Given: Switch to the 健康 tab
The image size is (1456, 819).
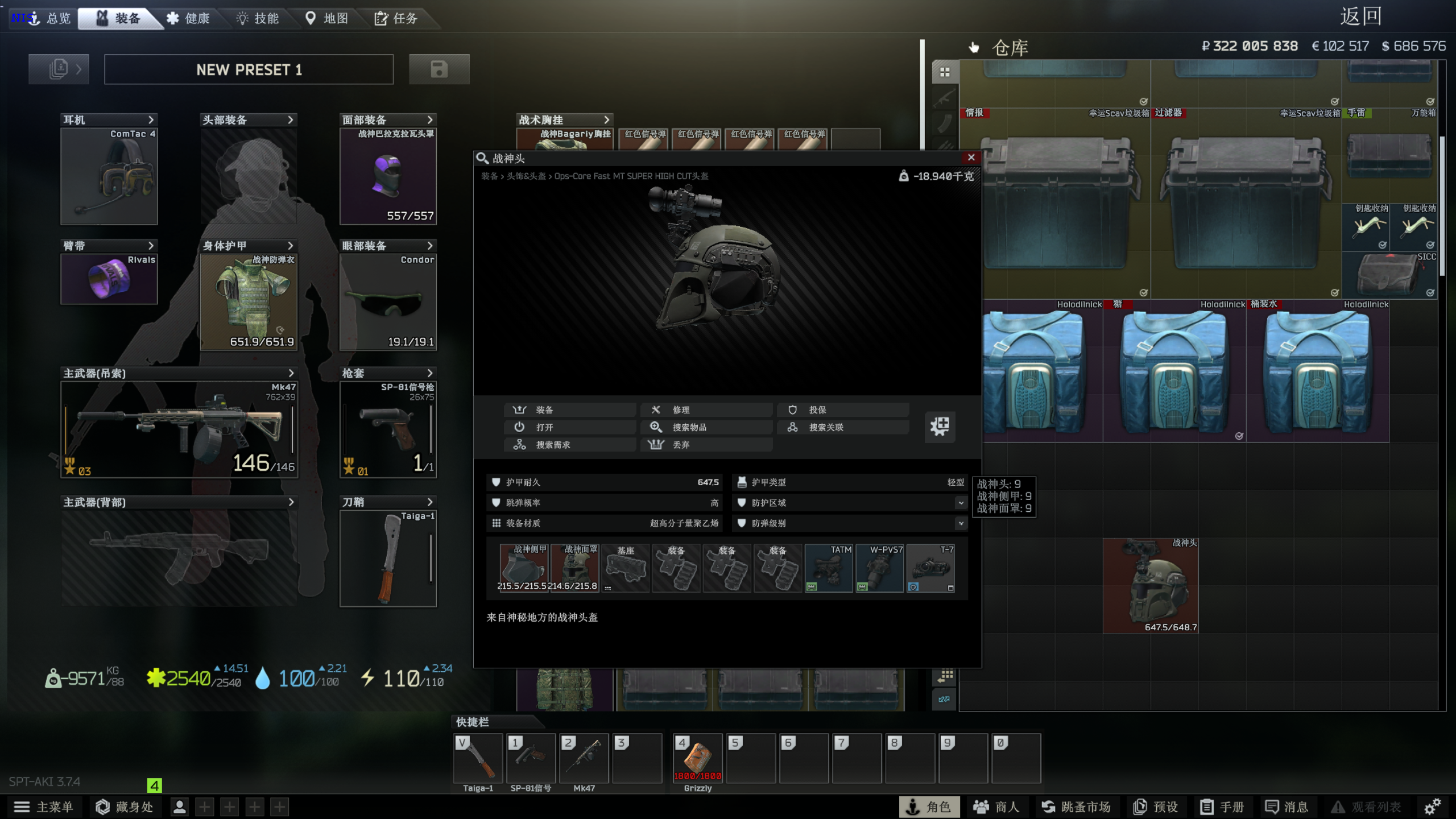Looking at the screenshot, I should (188, 18).
